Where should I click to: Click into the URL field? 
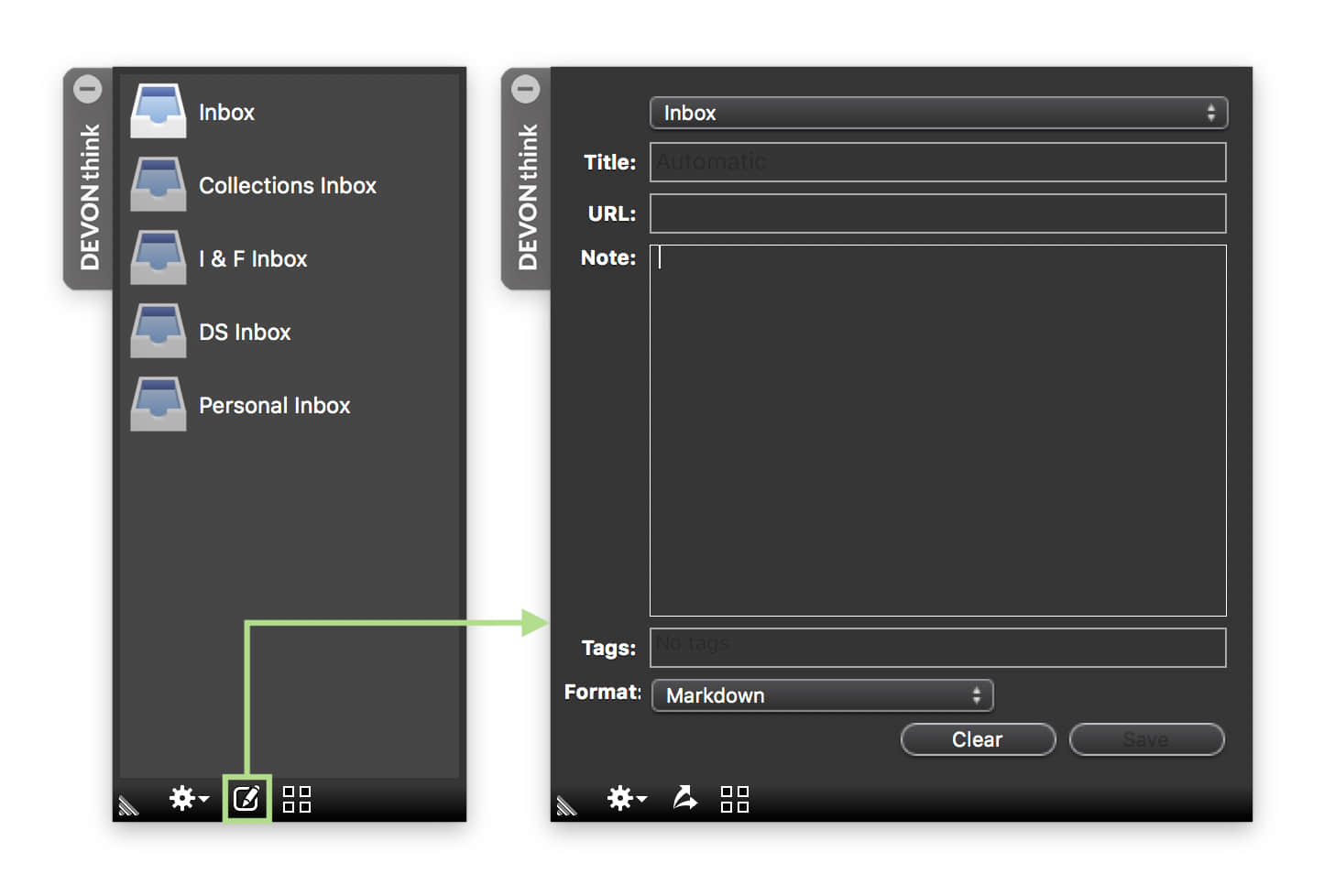click(x=937, y=213)
